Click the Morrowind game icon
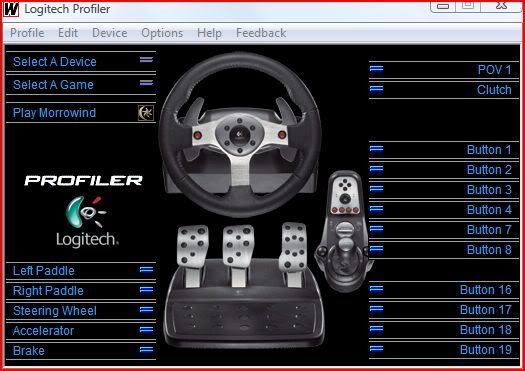Screen dimensions: 525x371 pos(146,113)
